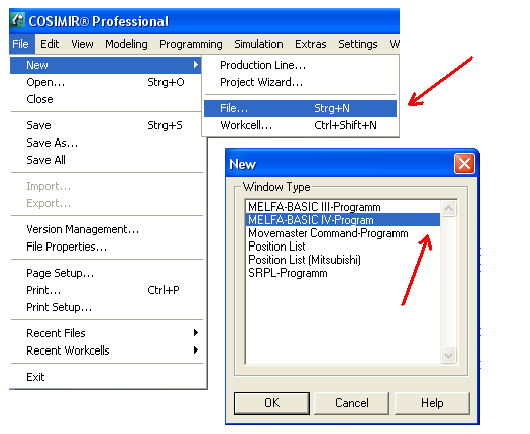The height and width of the screenshot is (434, 530).
Task: Open the Edit menu
Action: (49, 44)
